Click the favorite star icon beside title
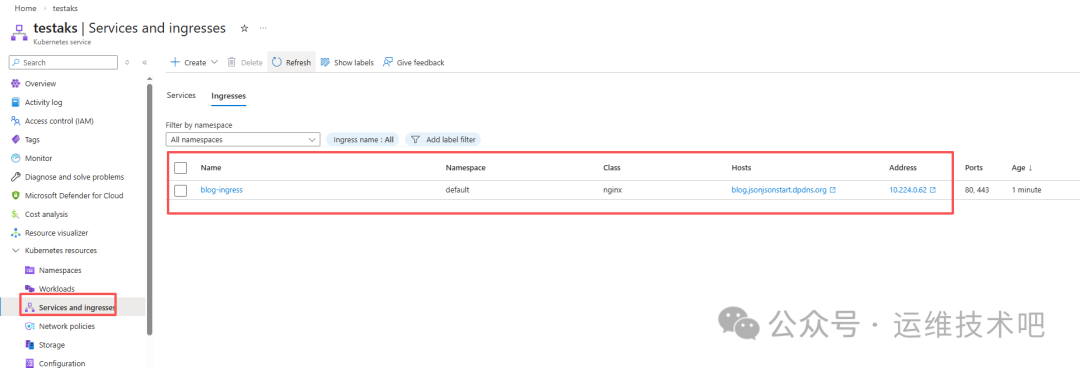 tap(244, 28)
